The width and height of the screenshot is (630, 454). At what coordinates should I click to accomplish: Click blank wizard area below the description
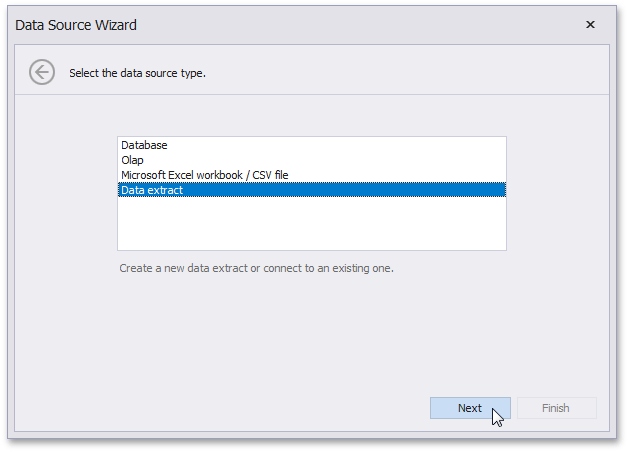311,330
